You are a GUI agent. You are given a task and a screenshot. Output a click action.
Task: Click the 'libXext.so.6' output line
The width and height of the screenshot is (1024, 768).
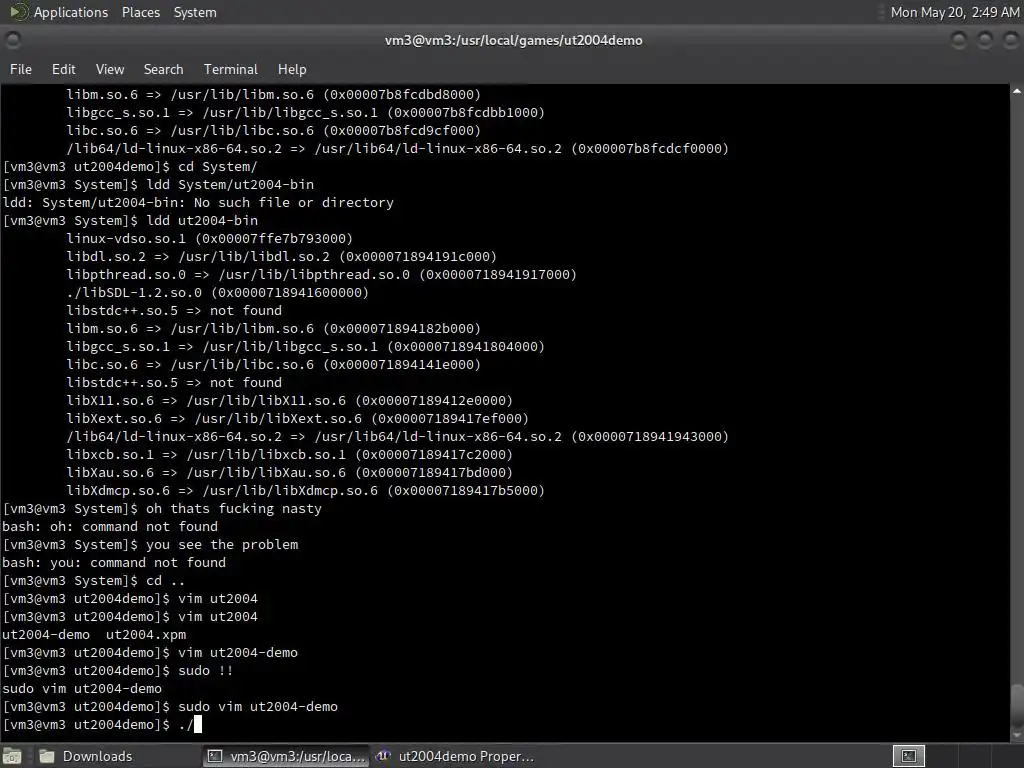pyautogui.click(x=297, y=419)
